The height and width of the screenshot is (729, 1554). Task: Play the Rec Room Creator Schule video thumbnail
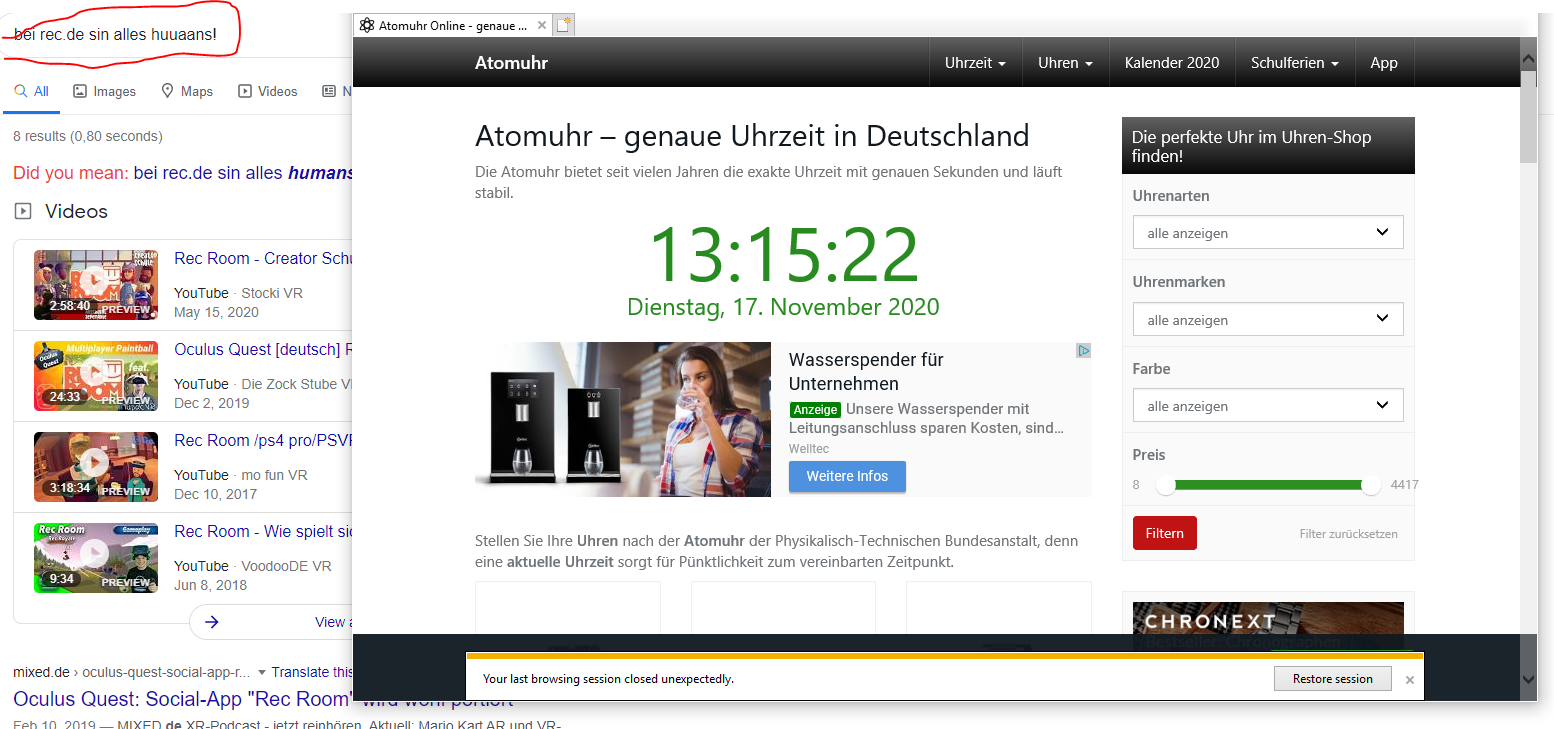pos(96,285)
